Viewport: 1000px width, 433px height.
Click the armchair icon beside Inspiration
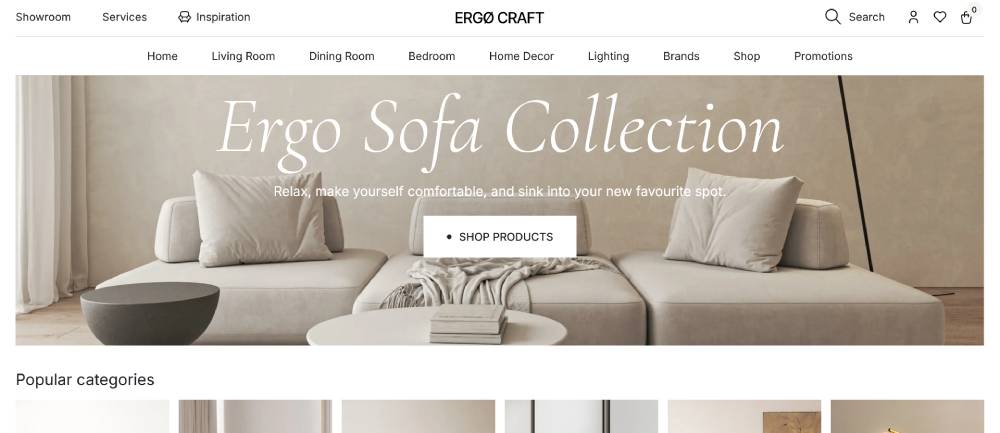click(184, 17)
